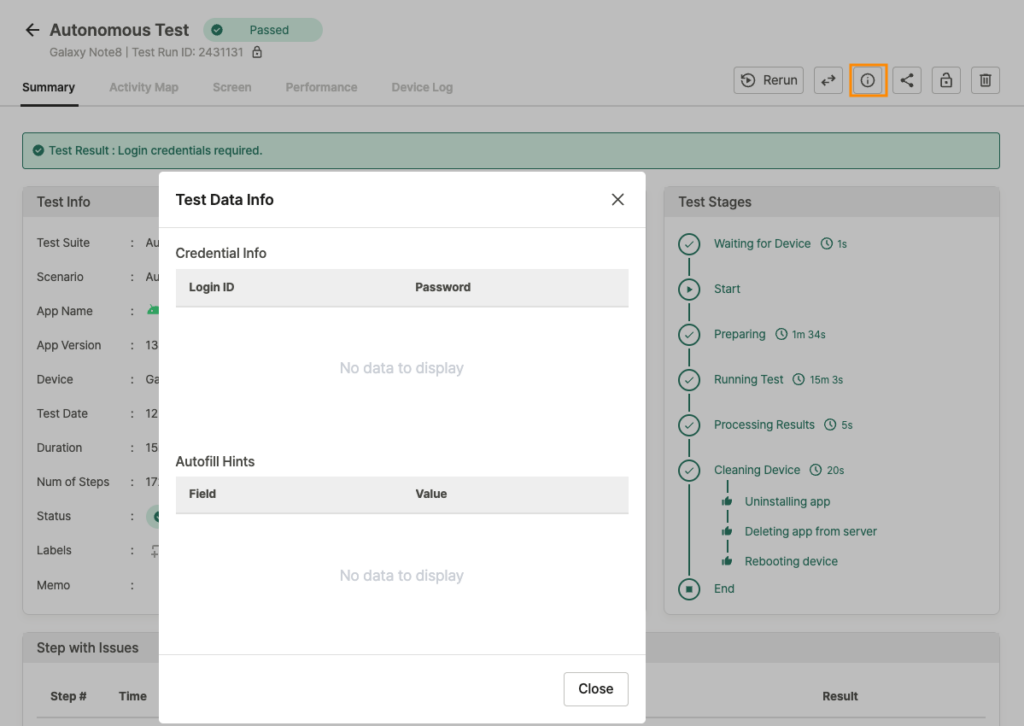Click the Running Test checkmark icon

coord(689,380)
